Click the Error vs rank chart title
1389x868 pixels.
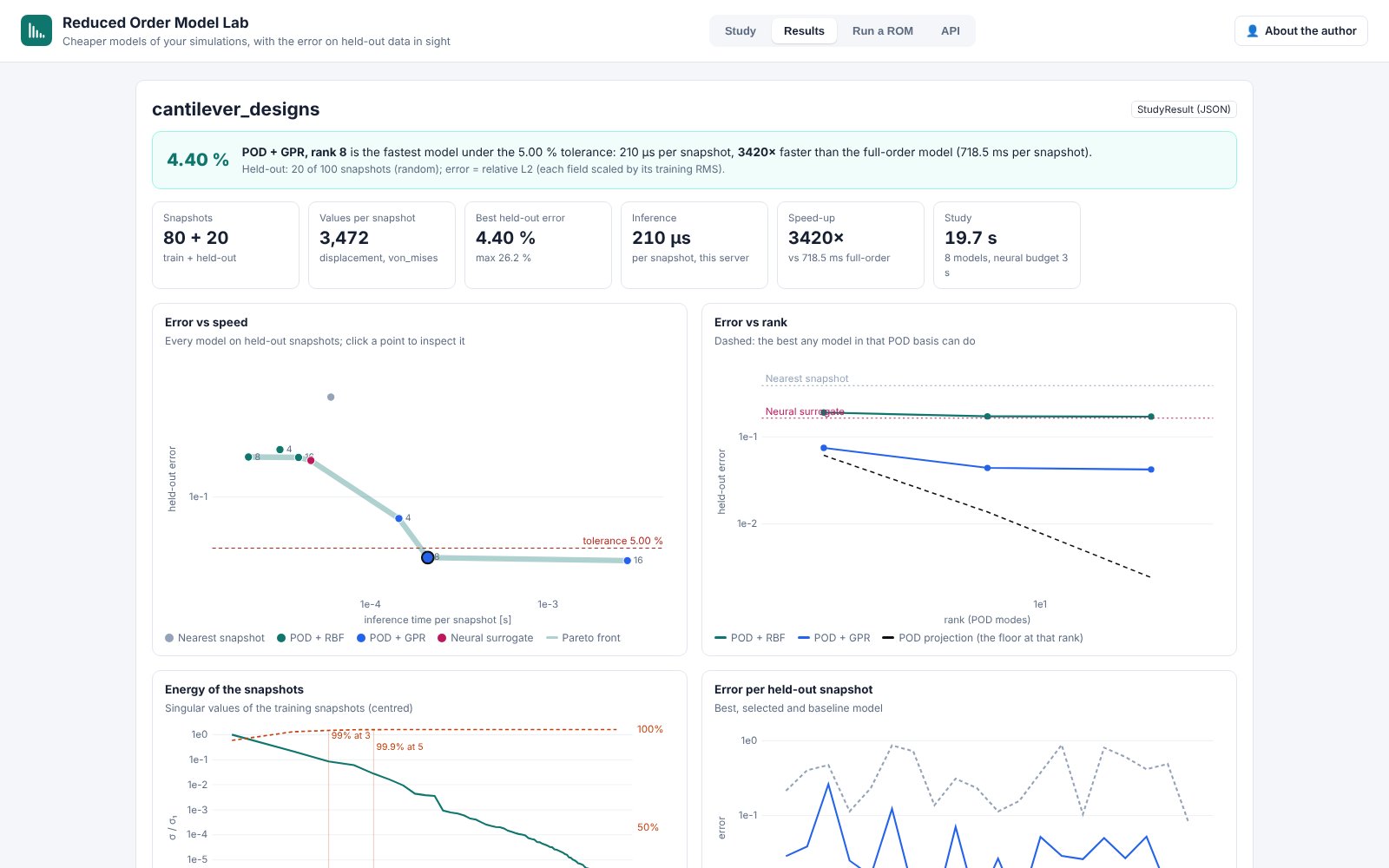pyautogui.click(x=751, y=322)
